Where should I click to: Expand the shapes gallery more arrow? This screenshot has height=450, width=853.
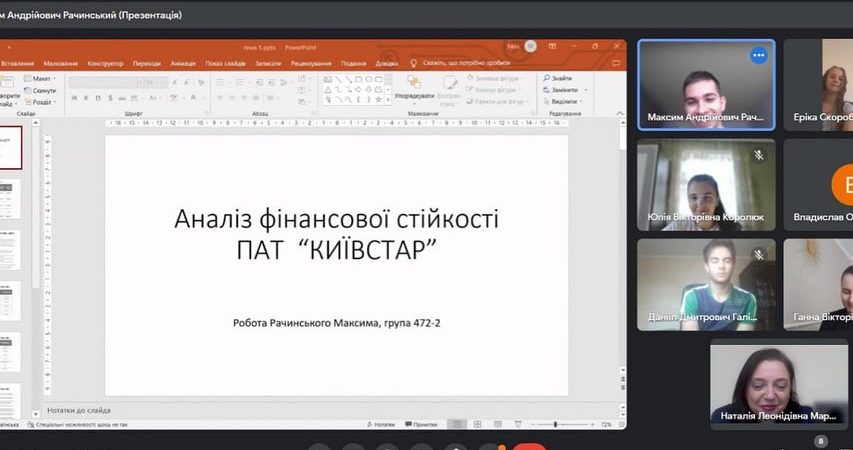[x=388, y=100]
